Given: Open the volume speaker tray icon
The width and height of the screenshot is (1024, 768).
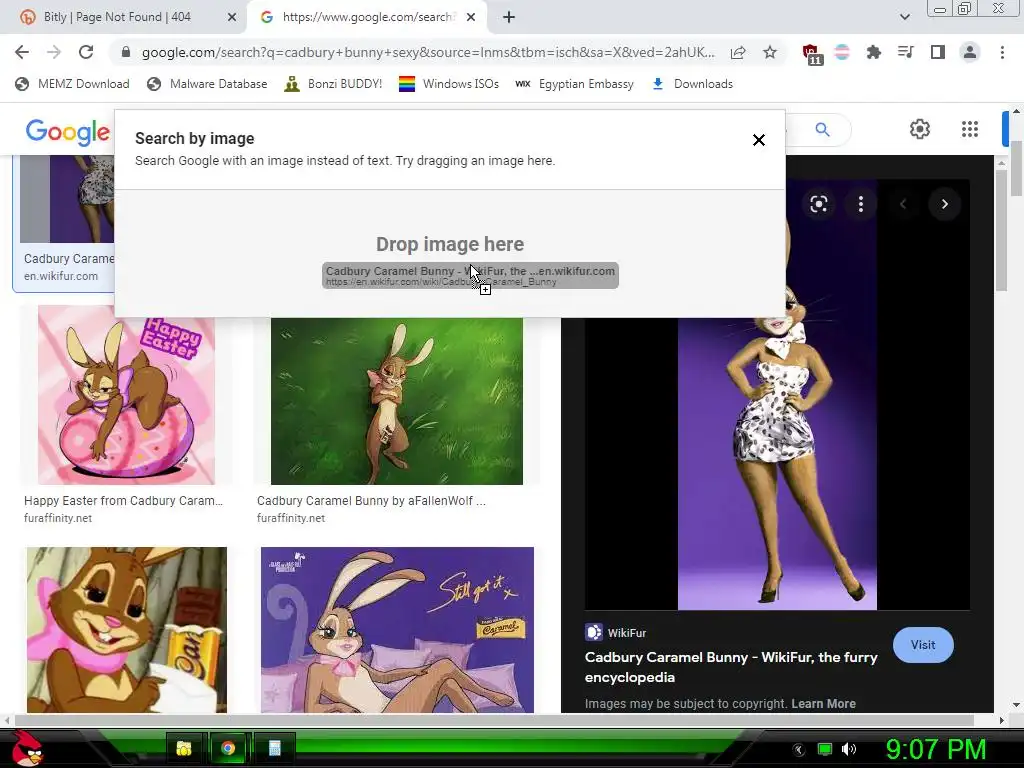Looking at the screenshot, I should pyautogui.click(x=848, y=749).
